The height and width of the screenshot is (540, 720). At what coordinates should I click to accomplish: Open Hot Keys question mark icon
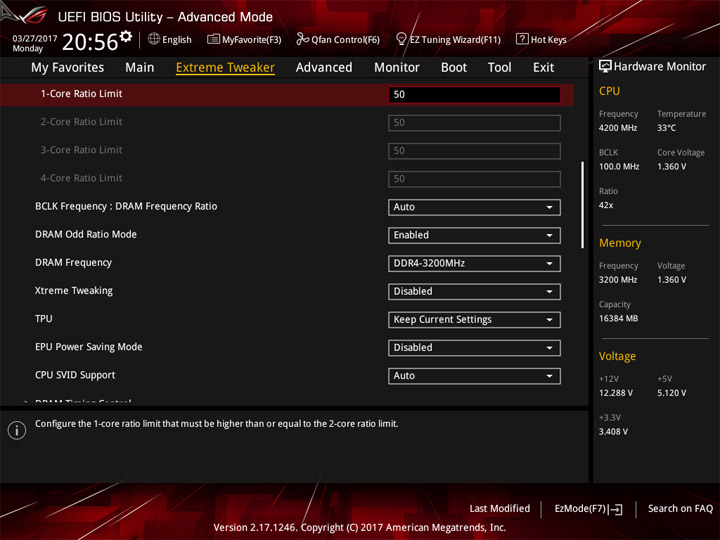point(522,39)
